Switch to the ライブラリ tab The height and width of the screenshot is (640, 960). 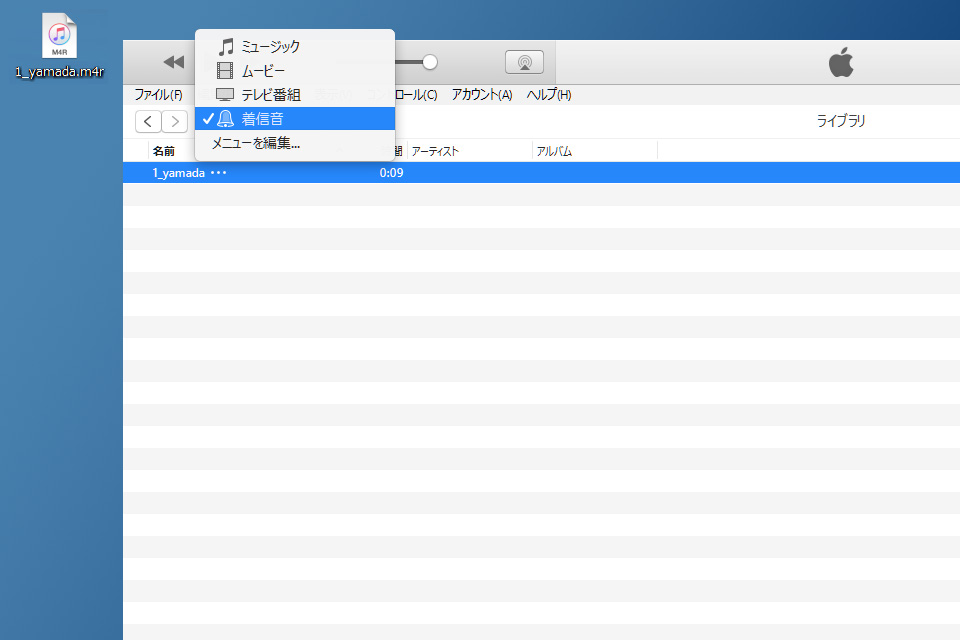click(x=841, y=121)
